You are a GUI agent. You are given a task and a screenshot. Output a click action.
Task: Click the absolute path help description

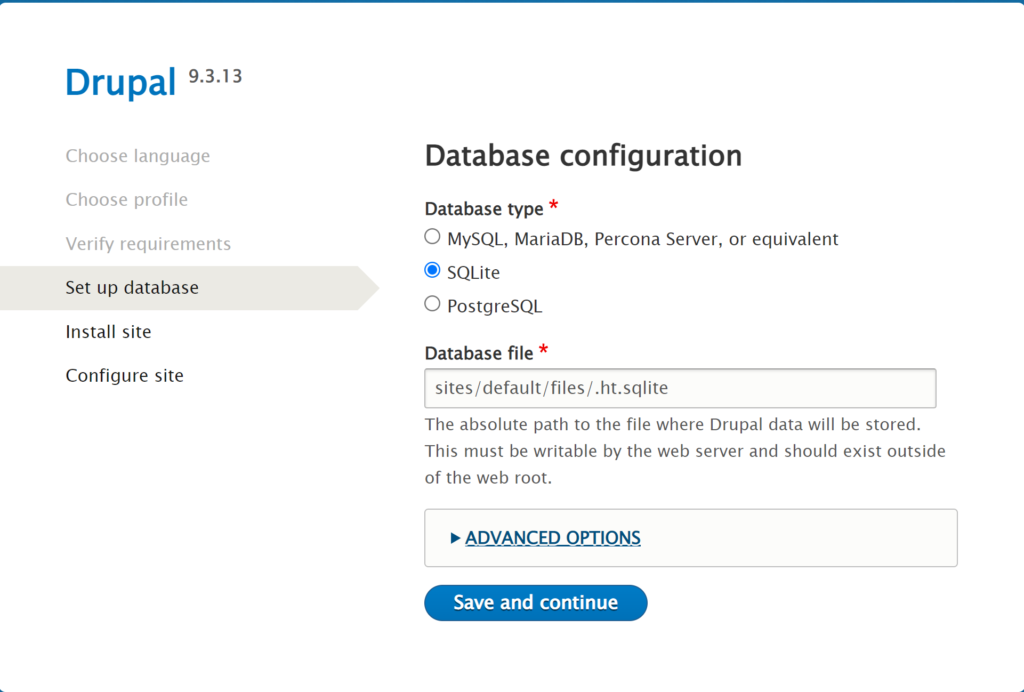tap(685, 451)
